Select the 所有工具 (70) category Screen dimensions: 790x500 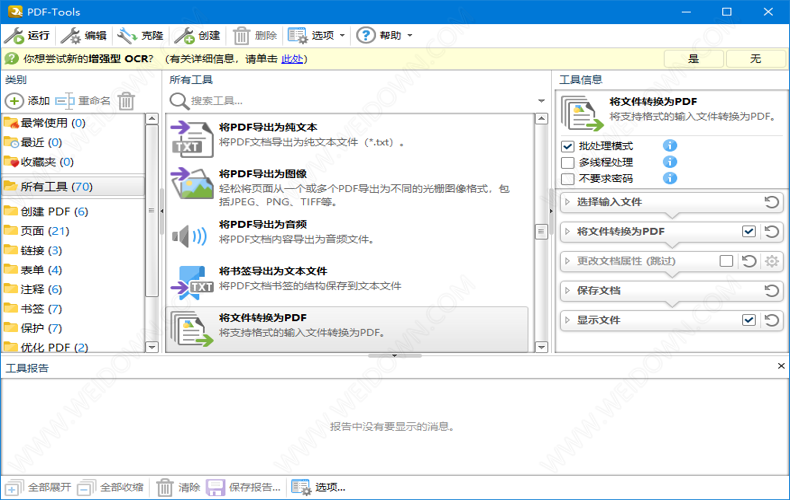point(74,186)
